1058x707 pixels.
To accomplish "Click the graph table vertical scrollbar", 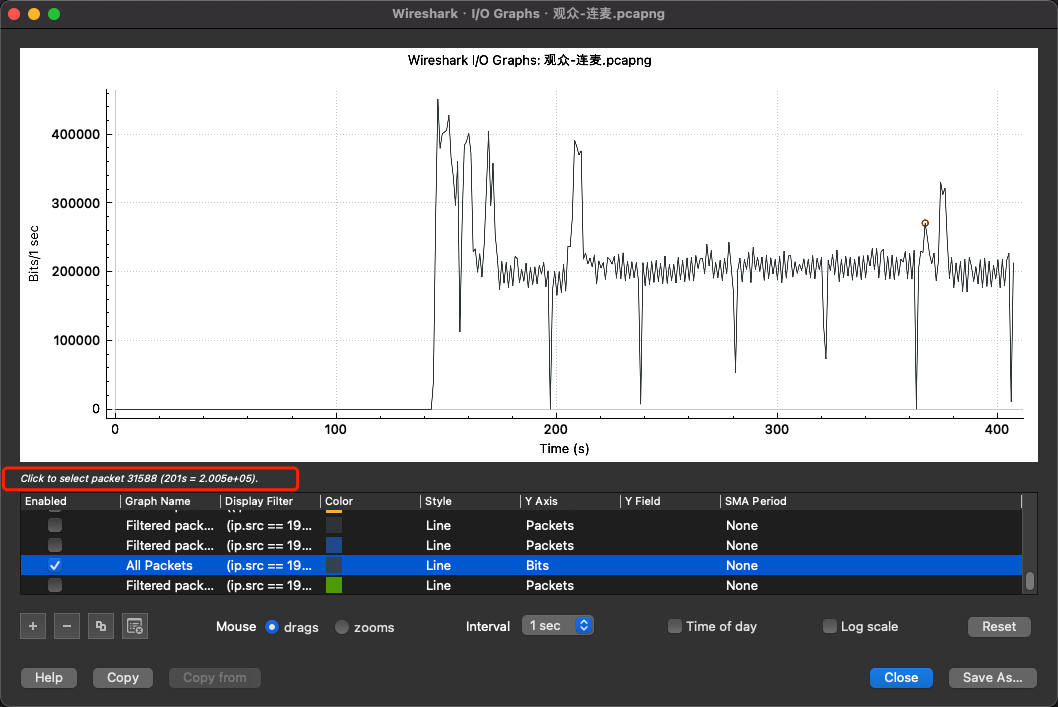I will [x=1030, y=580].
